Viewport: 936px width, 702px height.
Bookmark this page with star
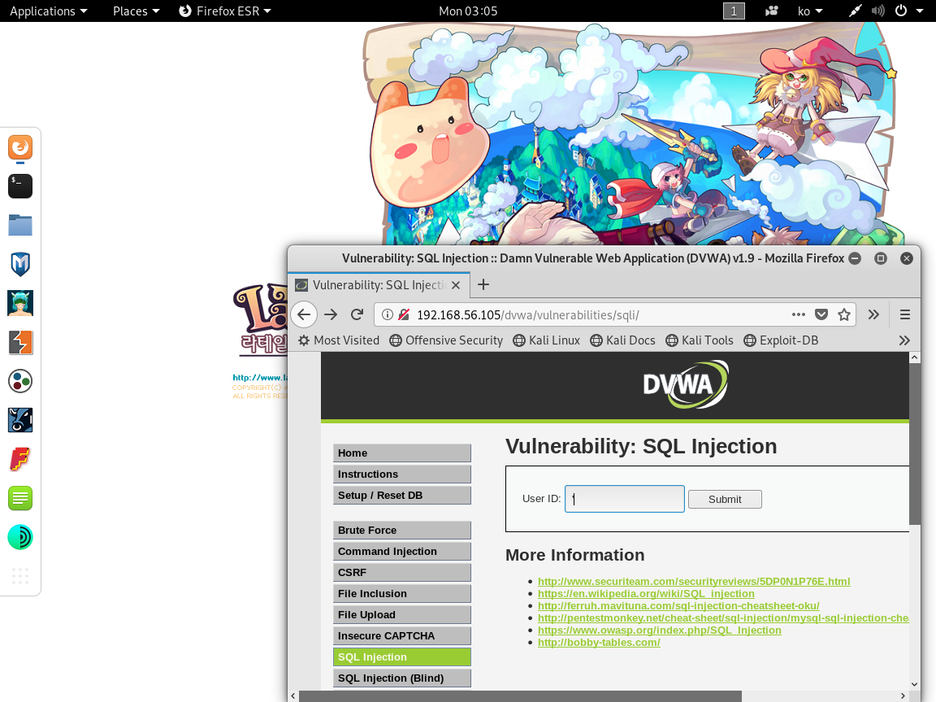(843, 315)
